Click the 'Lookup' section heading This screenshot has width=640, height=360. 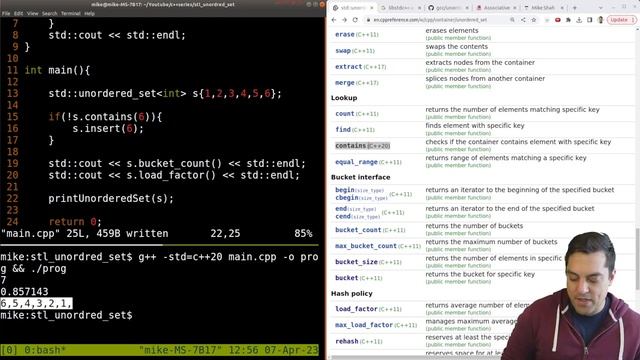tap(344, 98)
